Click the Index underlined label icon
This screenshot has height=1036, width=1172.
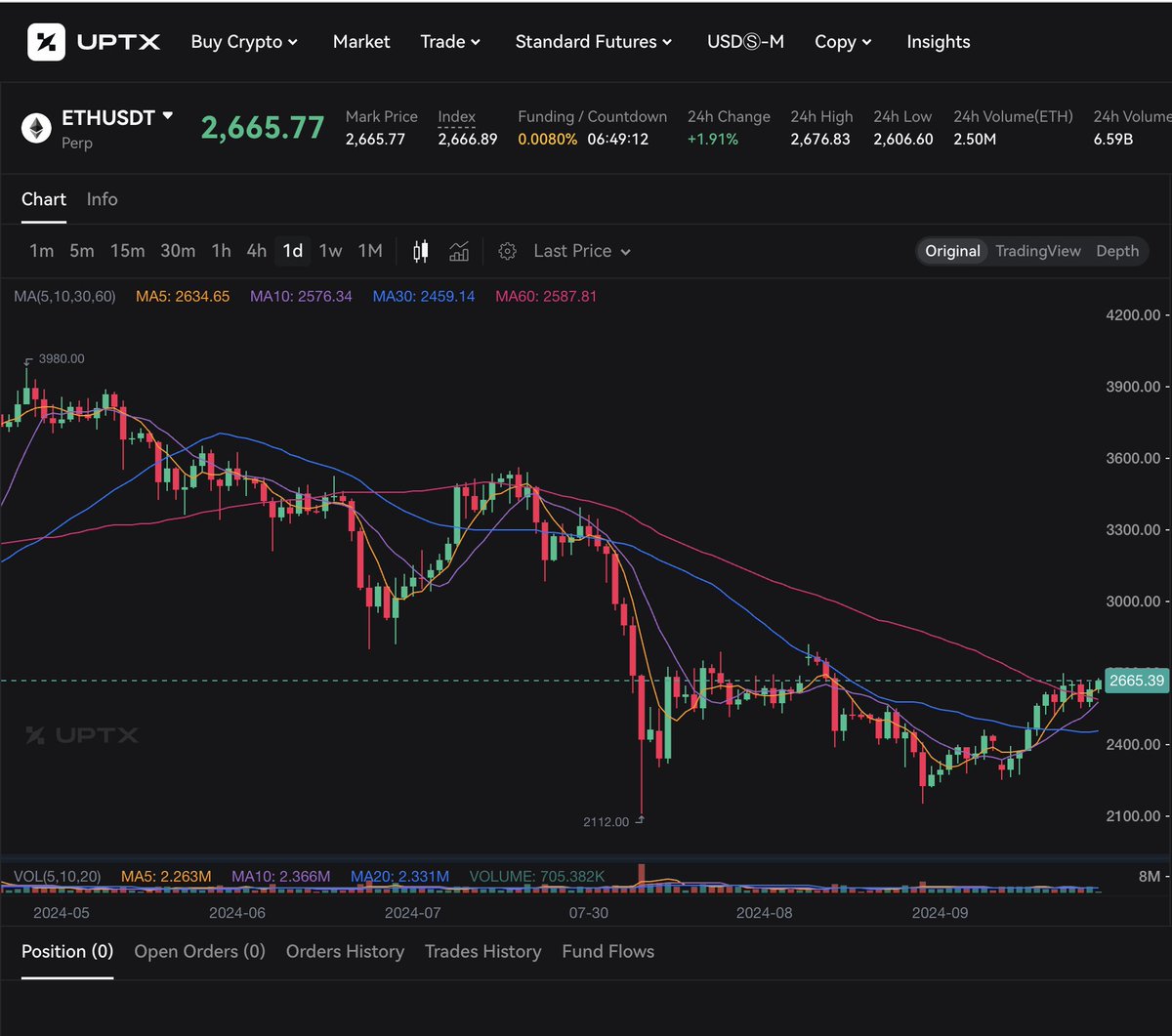(x=455, y=116)
